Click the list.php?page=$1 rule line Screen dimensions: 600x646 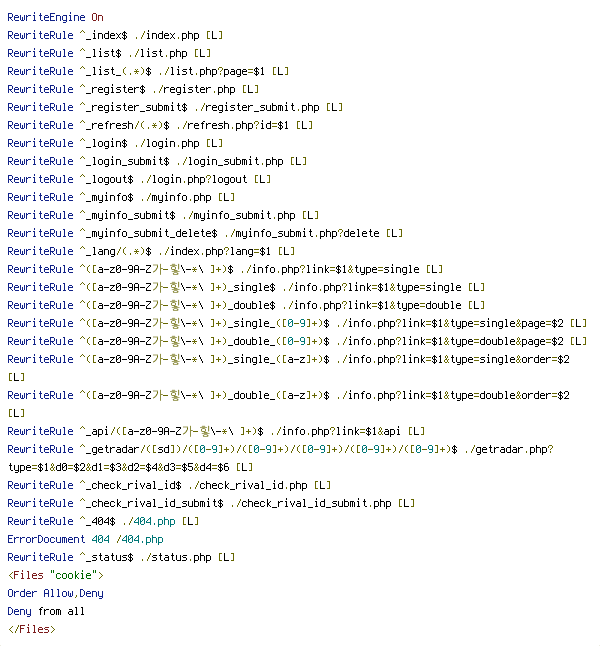148,72
